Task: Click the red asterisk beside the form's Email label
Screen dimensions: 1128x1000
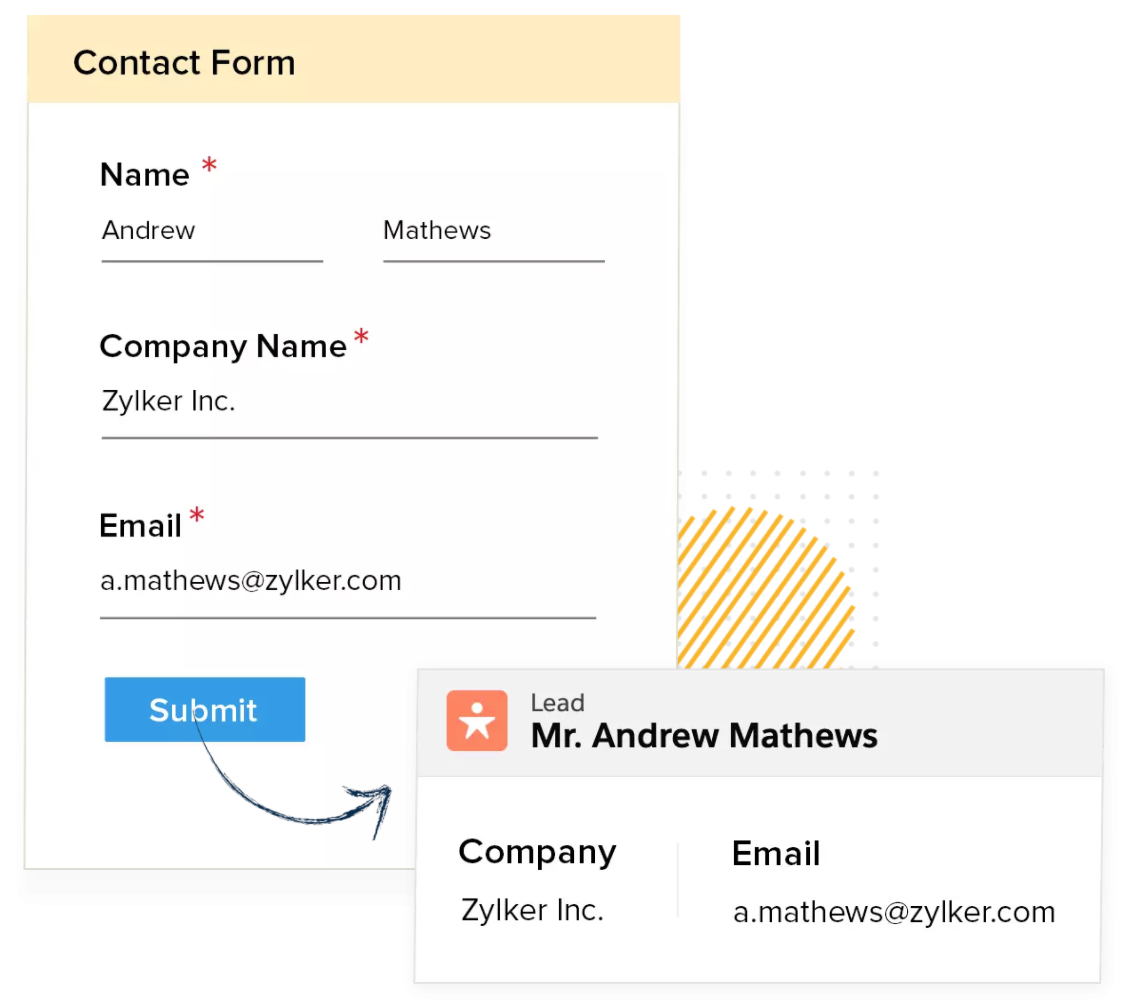Action: 197,517
